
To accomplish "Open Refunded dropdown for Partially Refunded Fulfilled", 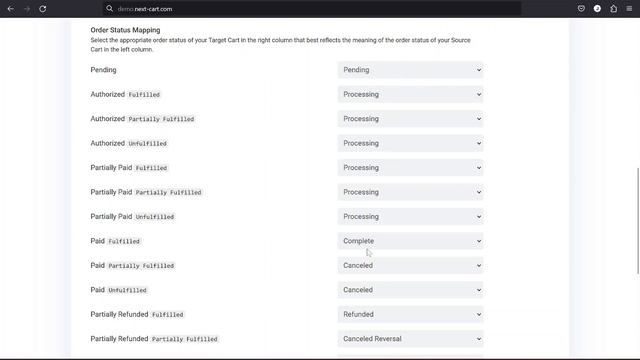I will coord(410,315).
